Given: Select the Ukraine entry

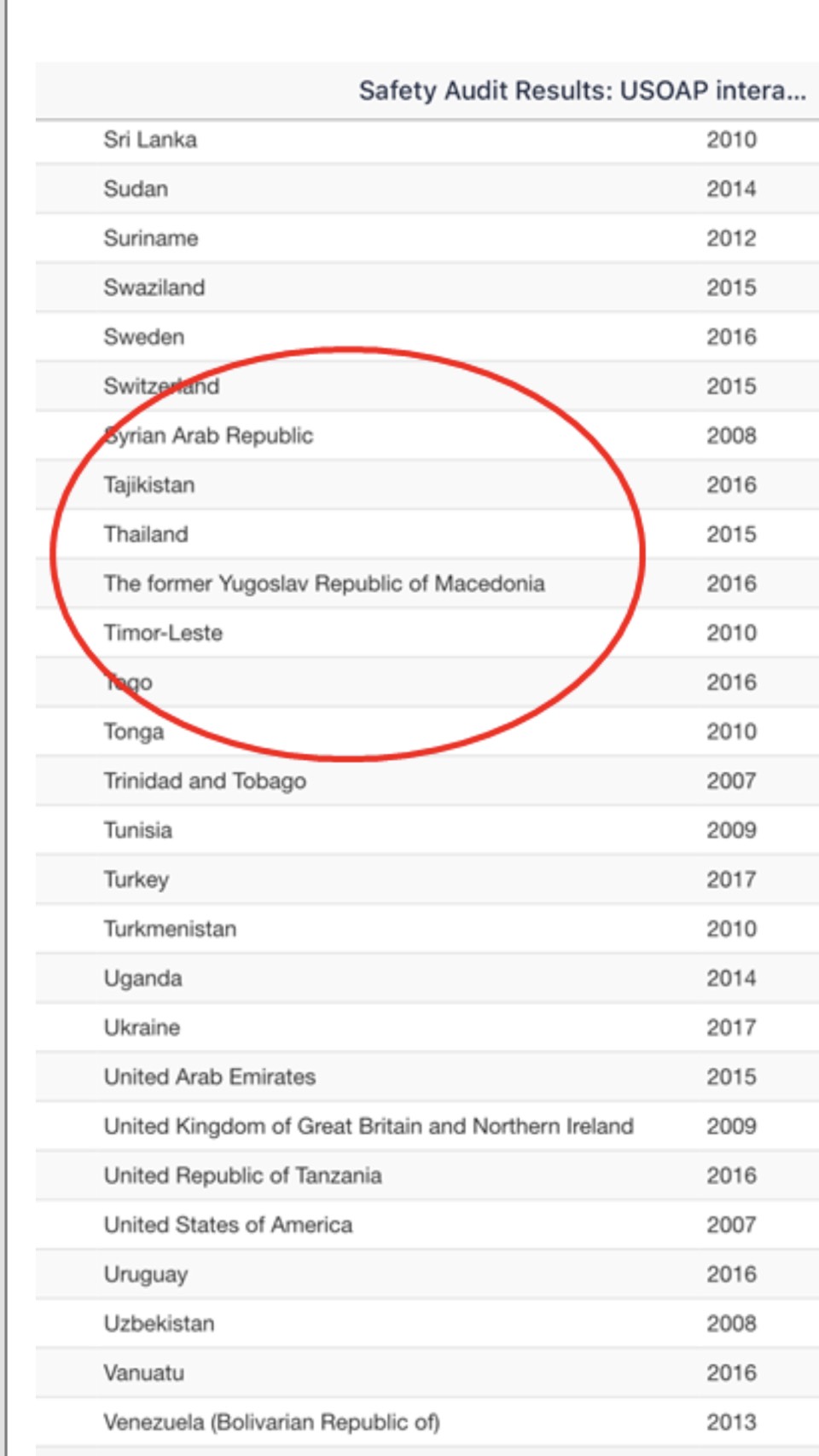Looking at the screenshot, I should coord(142,1027).
